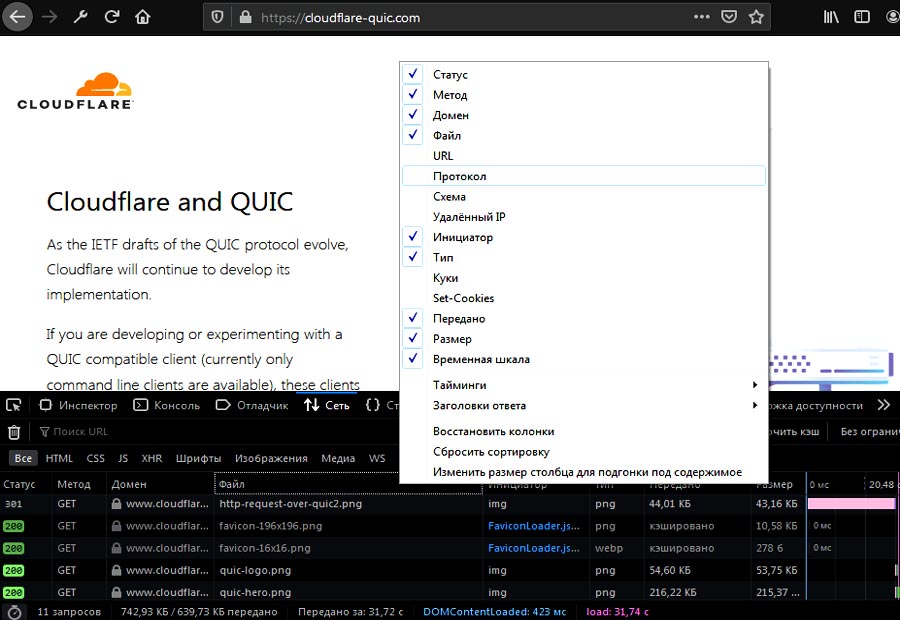Viewport: 900px width, 620px height.
Task: Click padlock icon in quic-logo.png row
Action: coord(116,571)
